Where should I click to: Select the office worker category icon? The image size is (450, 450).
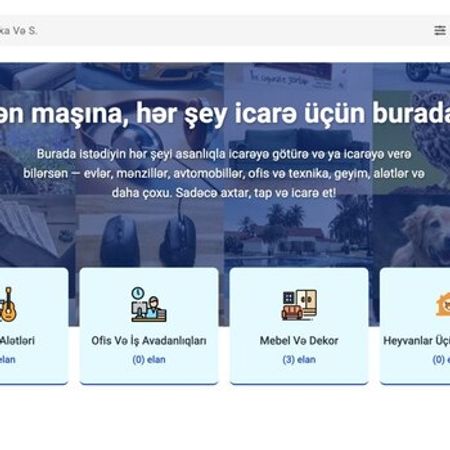pyautogui.click(x=149, y=304)
